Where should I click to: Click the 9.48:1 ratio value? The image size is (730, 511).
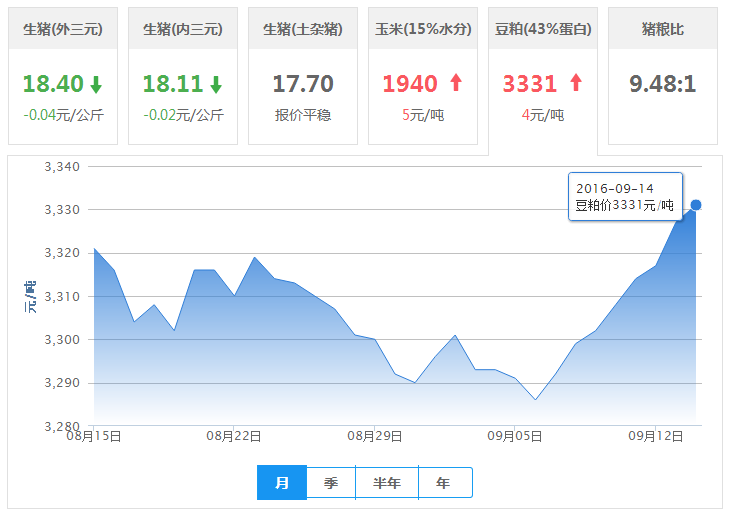click(663, 84)
